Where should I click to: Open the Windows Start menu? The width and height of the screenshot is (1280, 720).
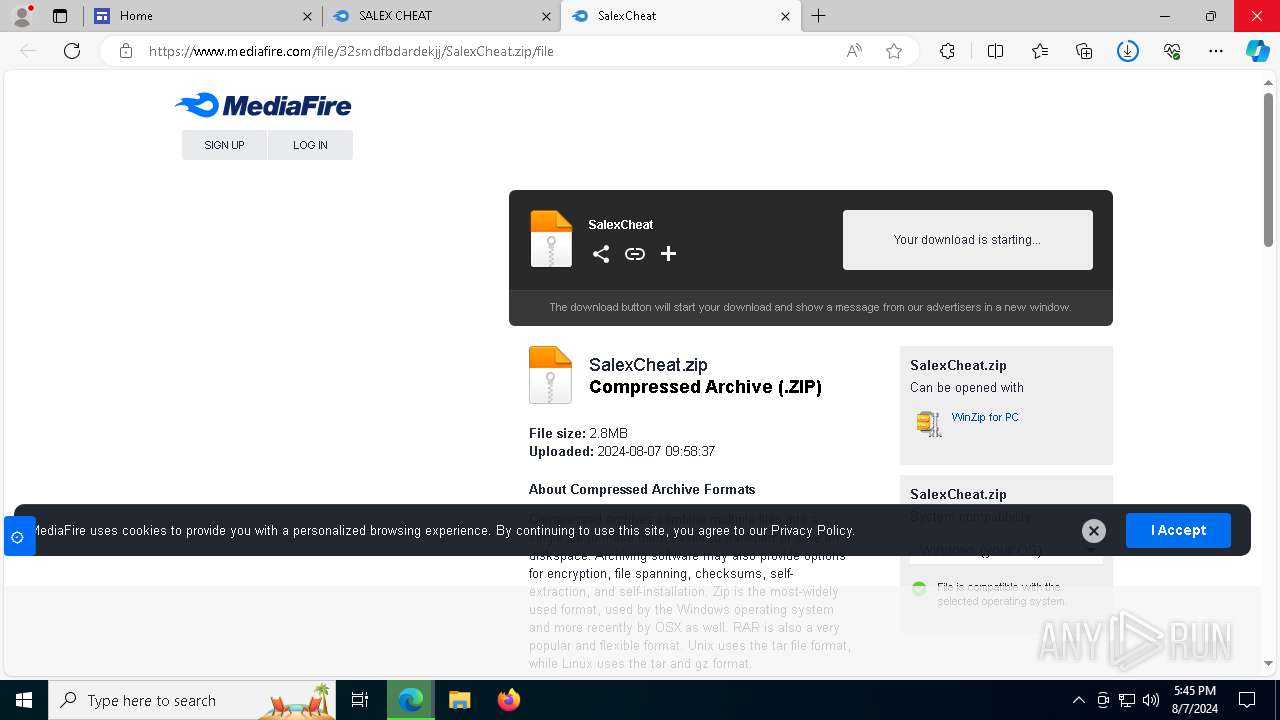point(24,700)
